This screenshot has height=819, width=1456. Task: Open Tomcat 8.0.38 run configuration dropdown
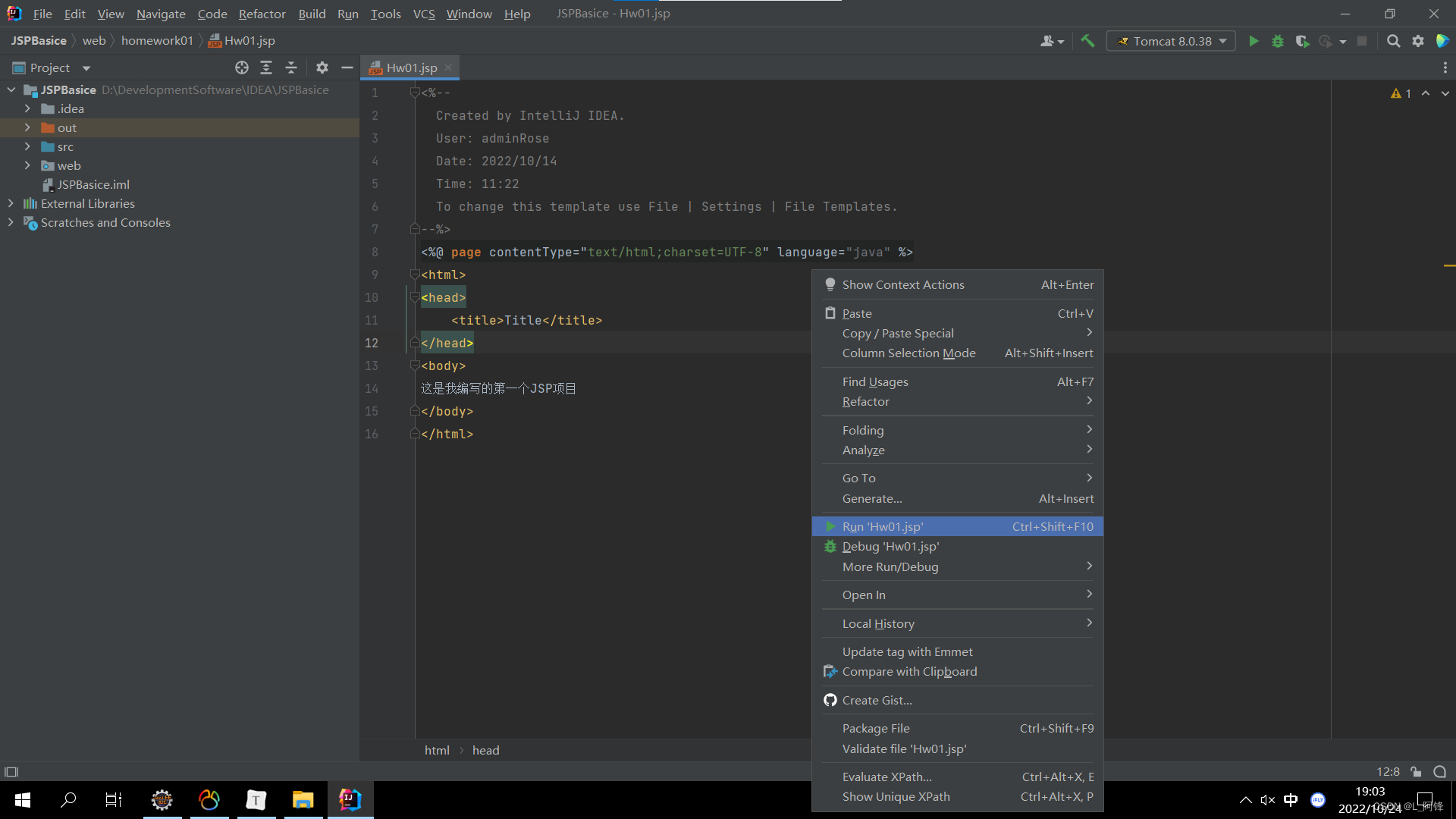(1172, 41)
